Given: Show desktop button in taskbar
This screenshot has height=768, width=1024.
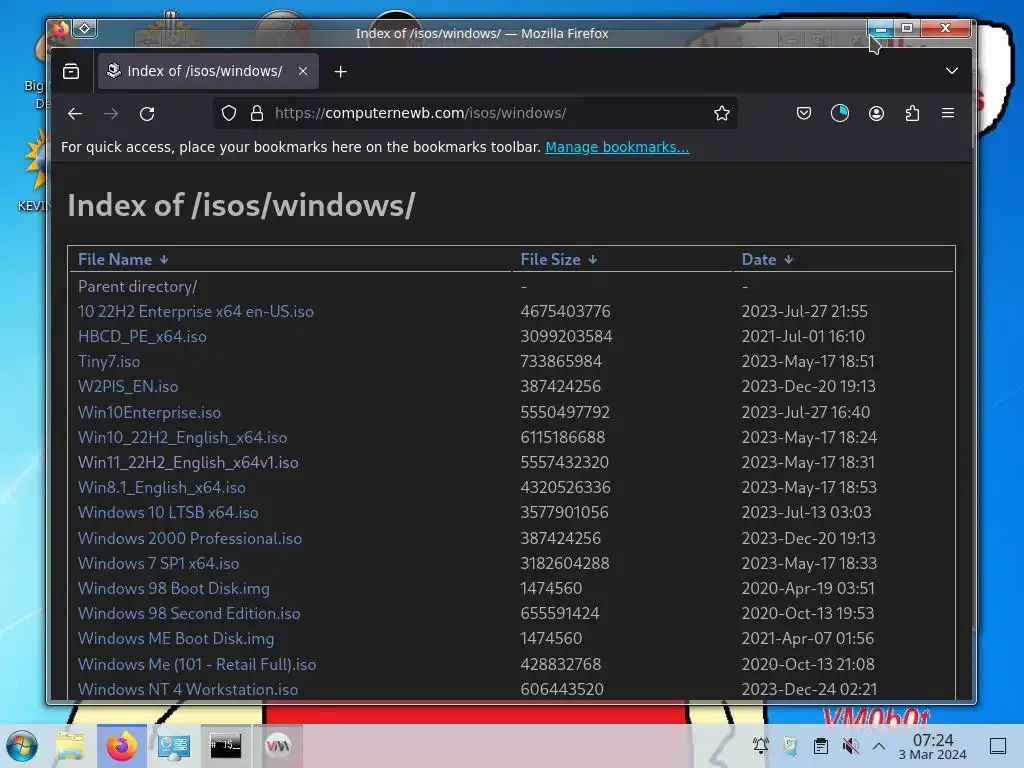Looking at the screenshot, I should click(x=998, y=746).
